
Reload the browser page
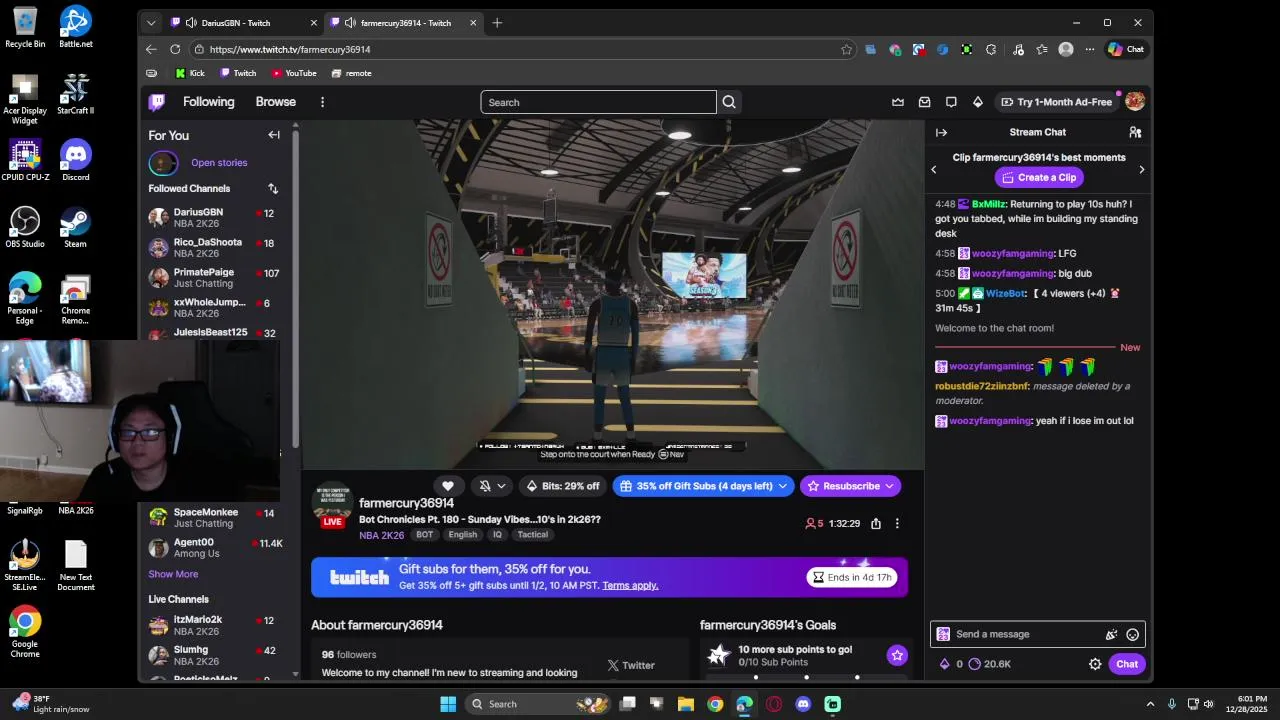pos(175,49)
